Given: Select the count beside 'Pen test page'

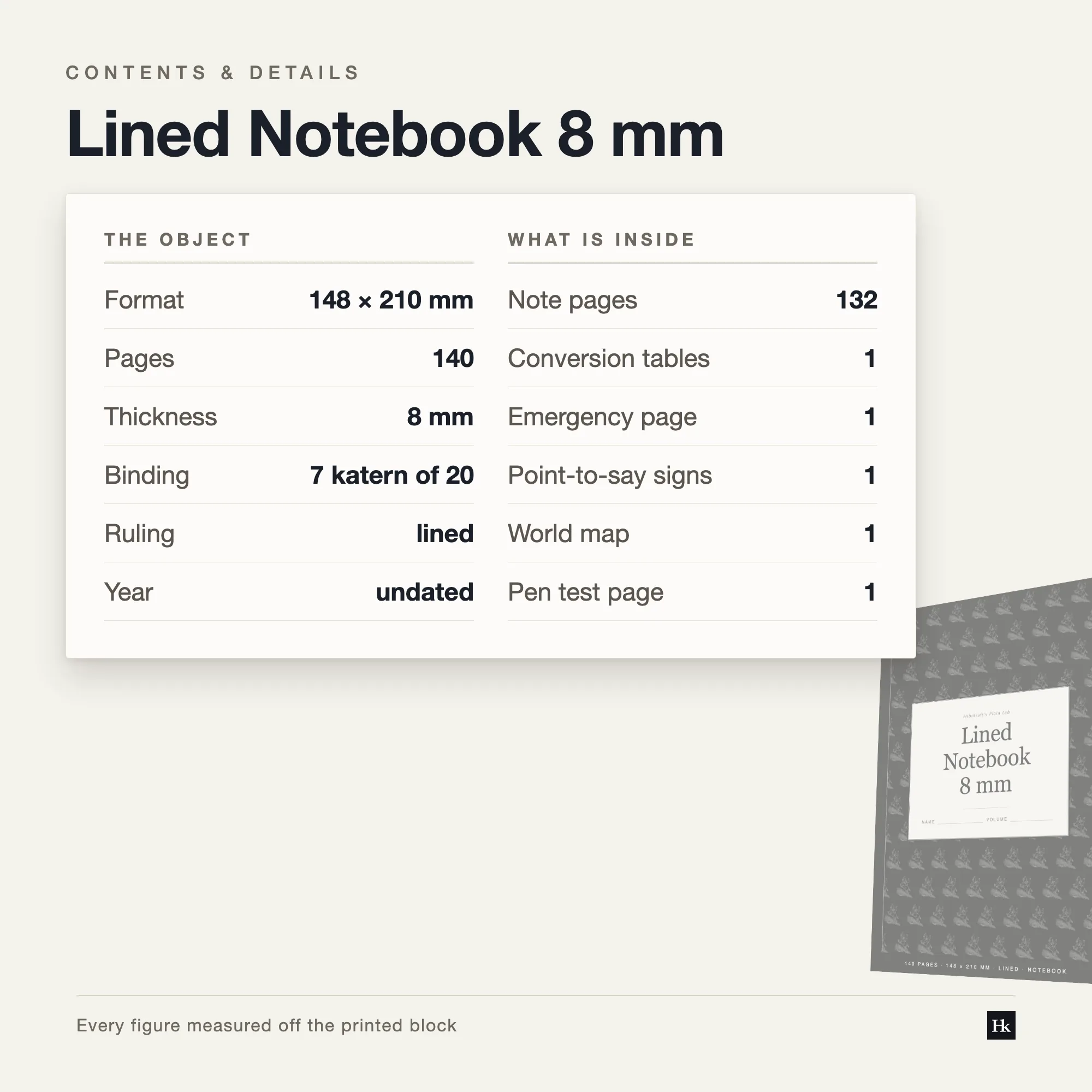Looking at the screenshot, I should (x=870, y=592).
